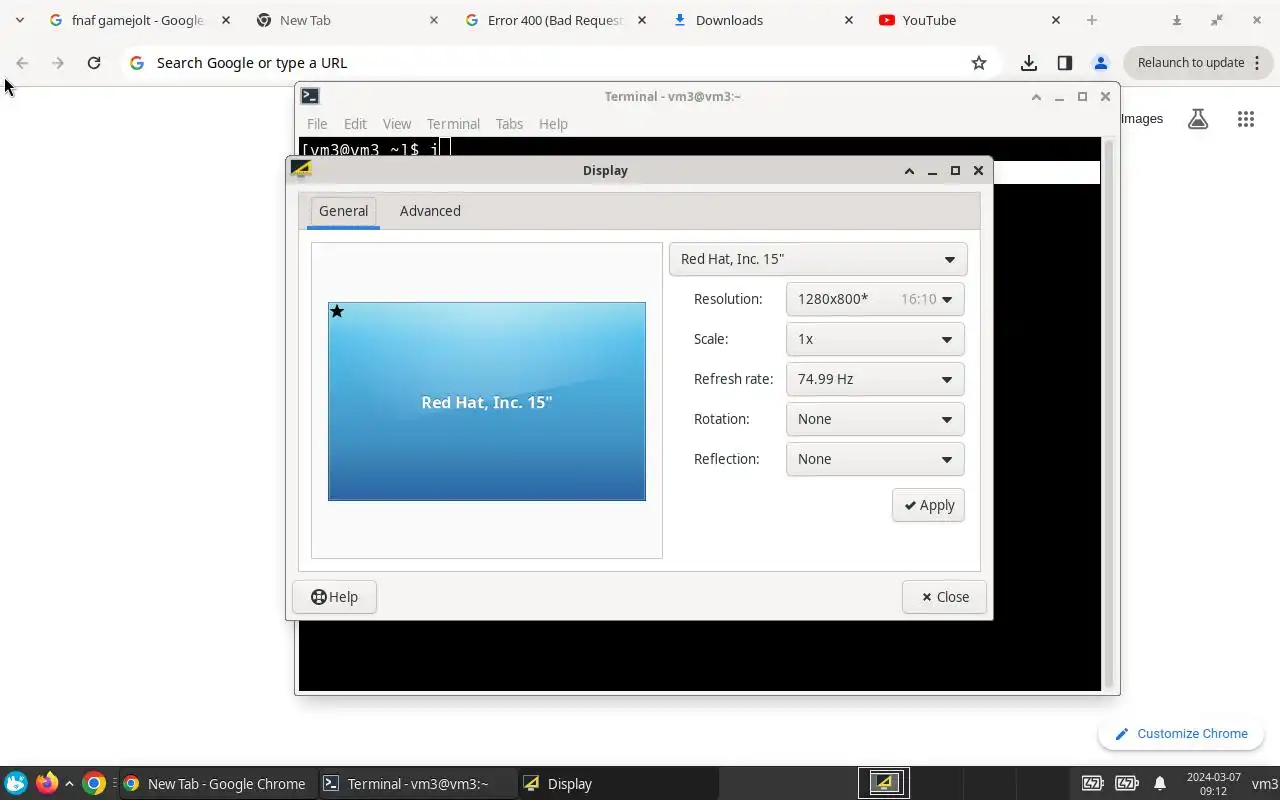Expand the taskbar launcher arrow

pos(69,784)
